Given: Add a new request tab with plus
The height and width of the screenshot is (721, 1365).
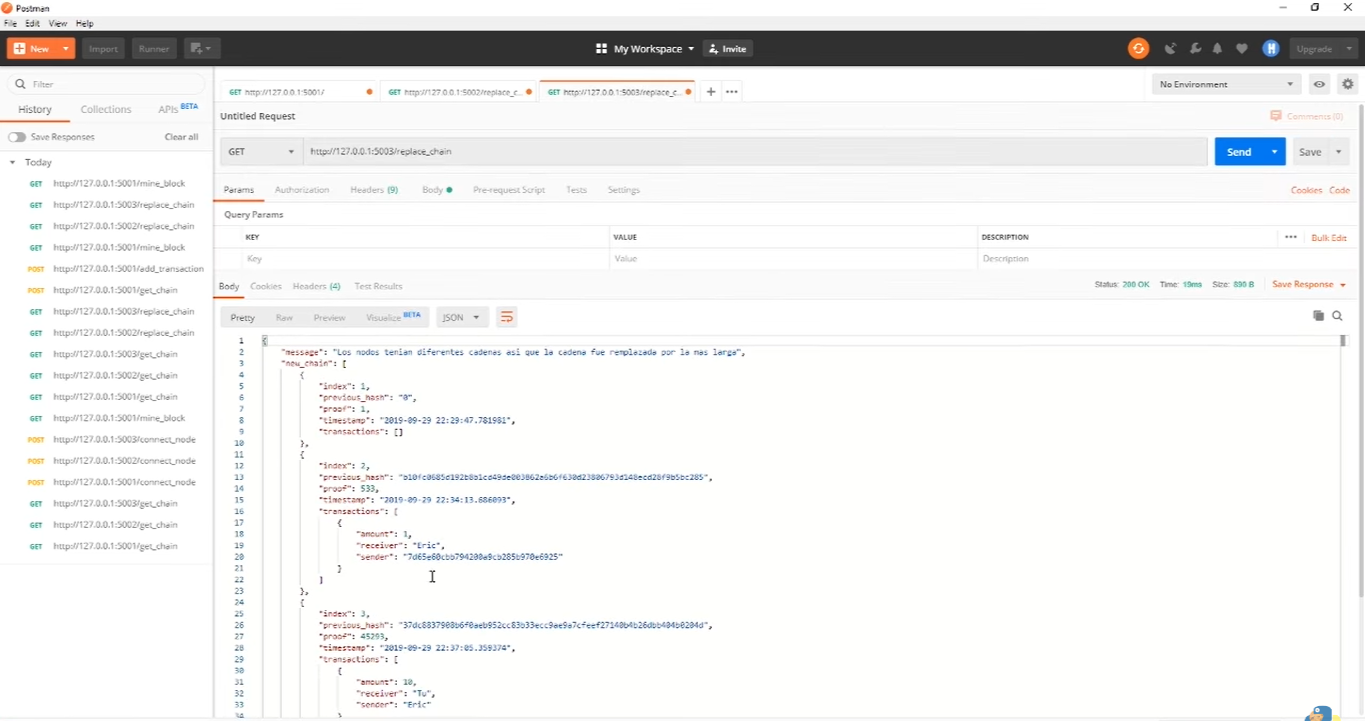Looking at the screenshot, I should coord(711,91).
